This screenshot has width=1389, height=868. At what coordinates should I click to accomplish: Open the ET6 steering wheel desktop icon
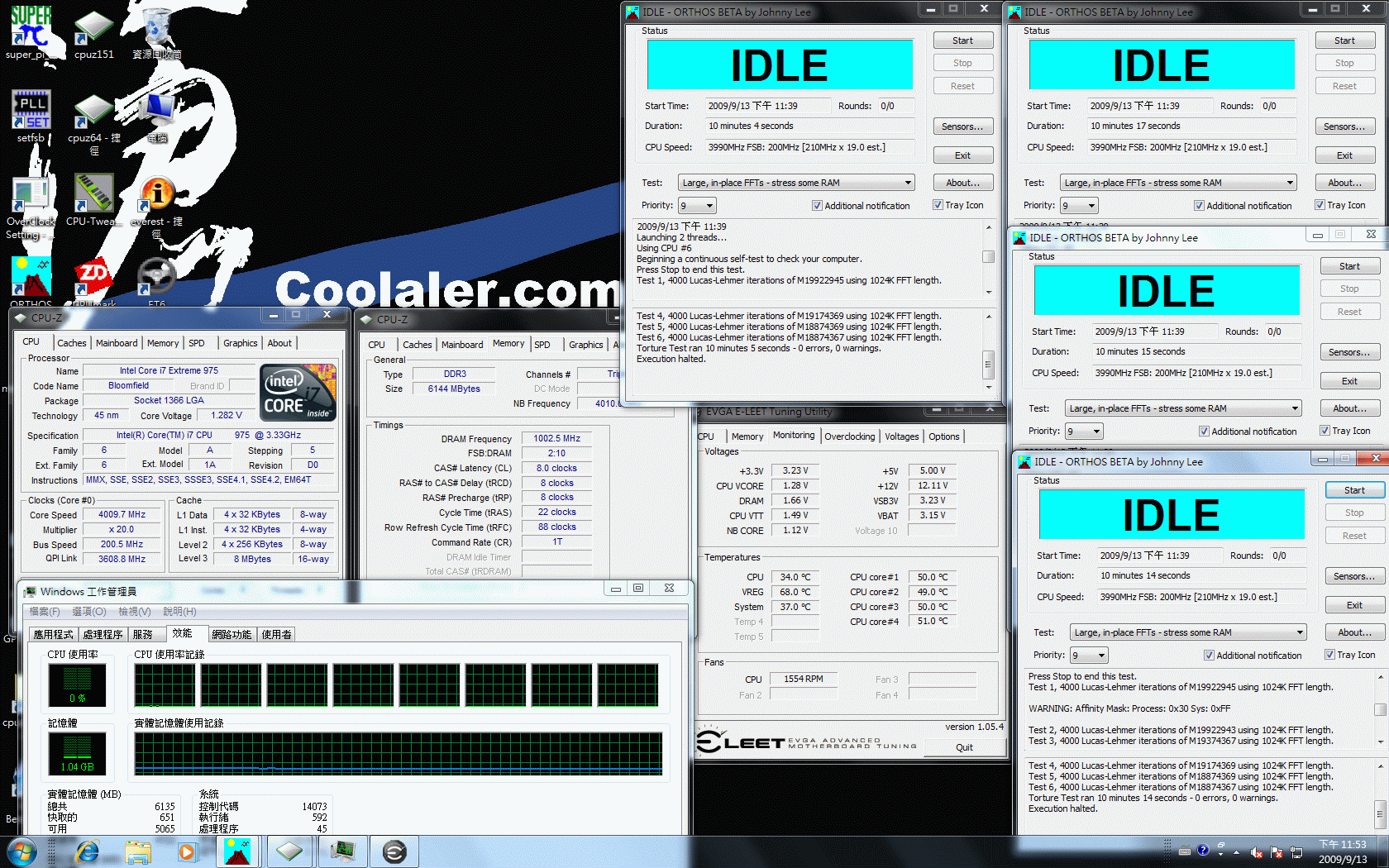tap(156, 281)
